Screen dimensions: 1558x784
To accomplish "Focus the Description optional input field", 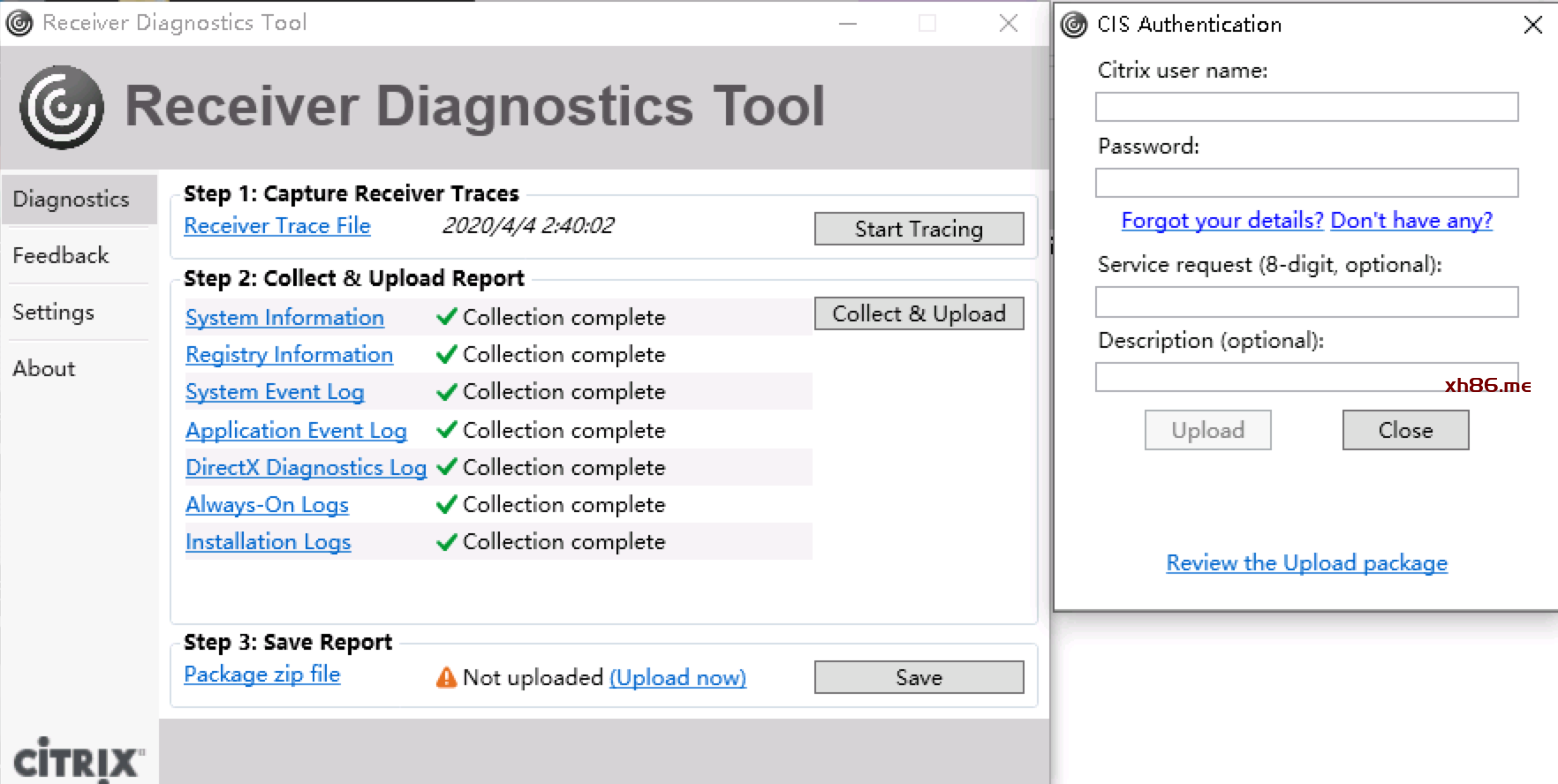I will [1306, 377].
